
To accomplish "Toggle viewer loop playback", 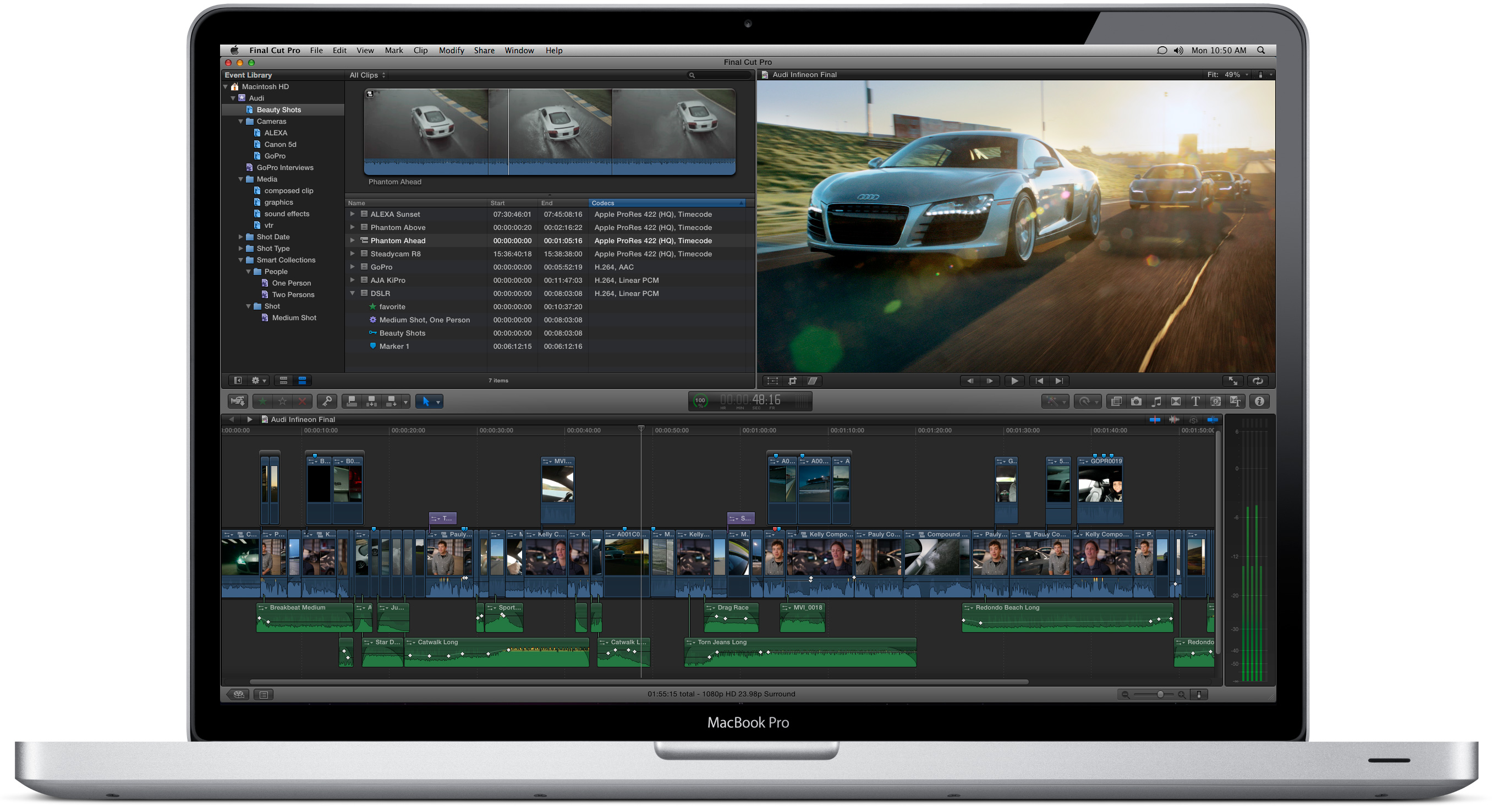I will (x=1258, y=381).
